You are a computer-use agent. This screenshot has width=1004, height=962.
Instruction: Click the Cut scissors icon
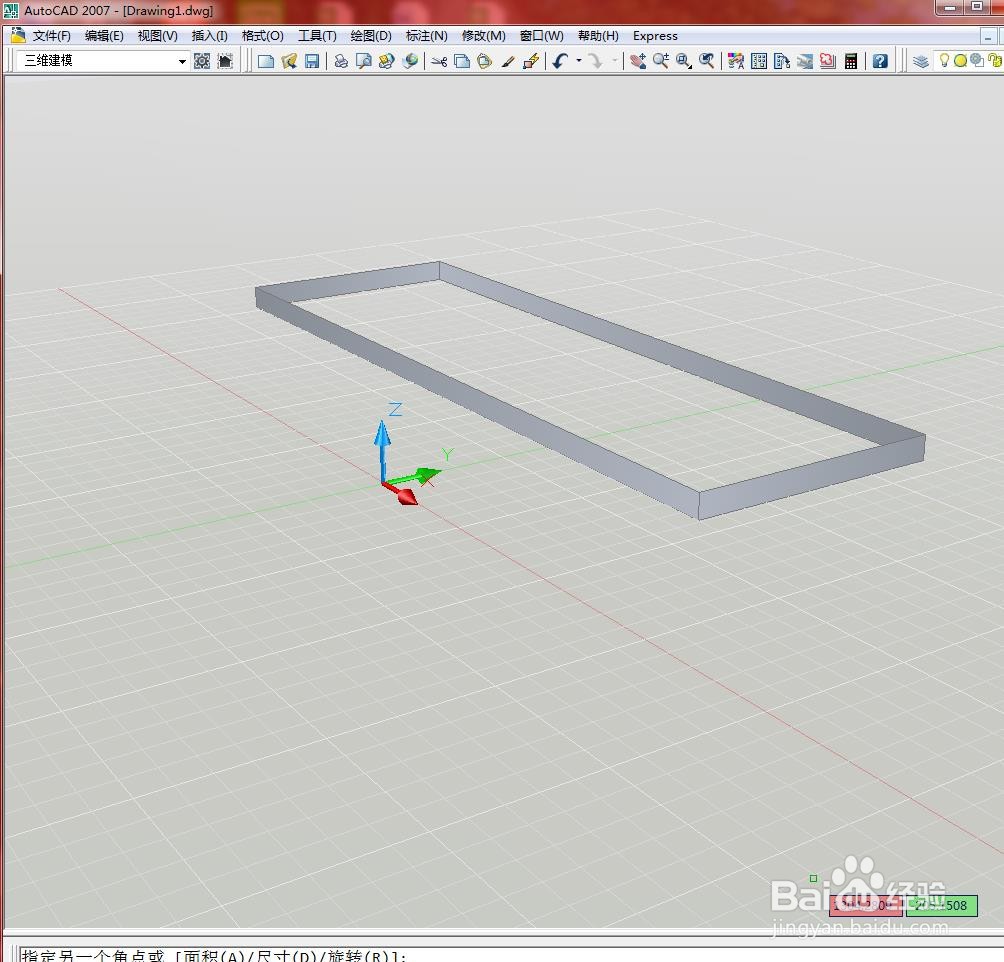pyautogui.click(x=439, y=61)
